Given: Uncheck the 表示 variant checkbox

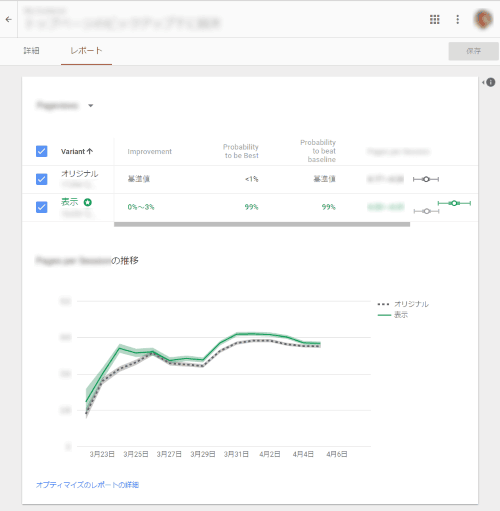Looking at the screenshot, I should coord(41,207).
